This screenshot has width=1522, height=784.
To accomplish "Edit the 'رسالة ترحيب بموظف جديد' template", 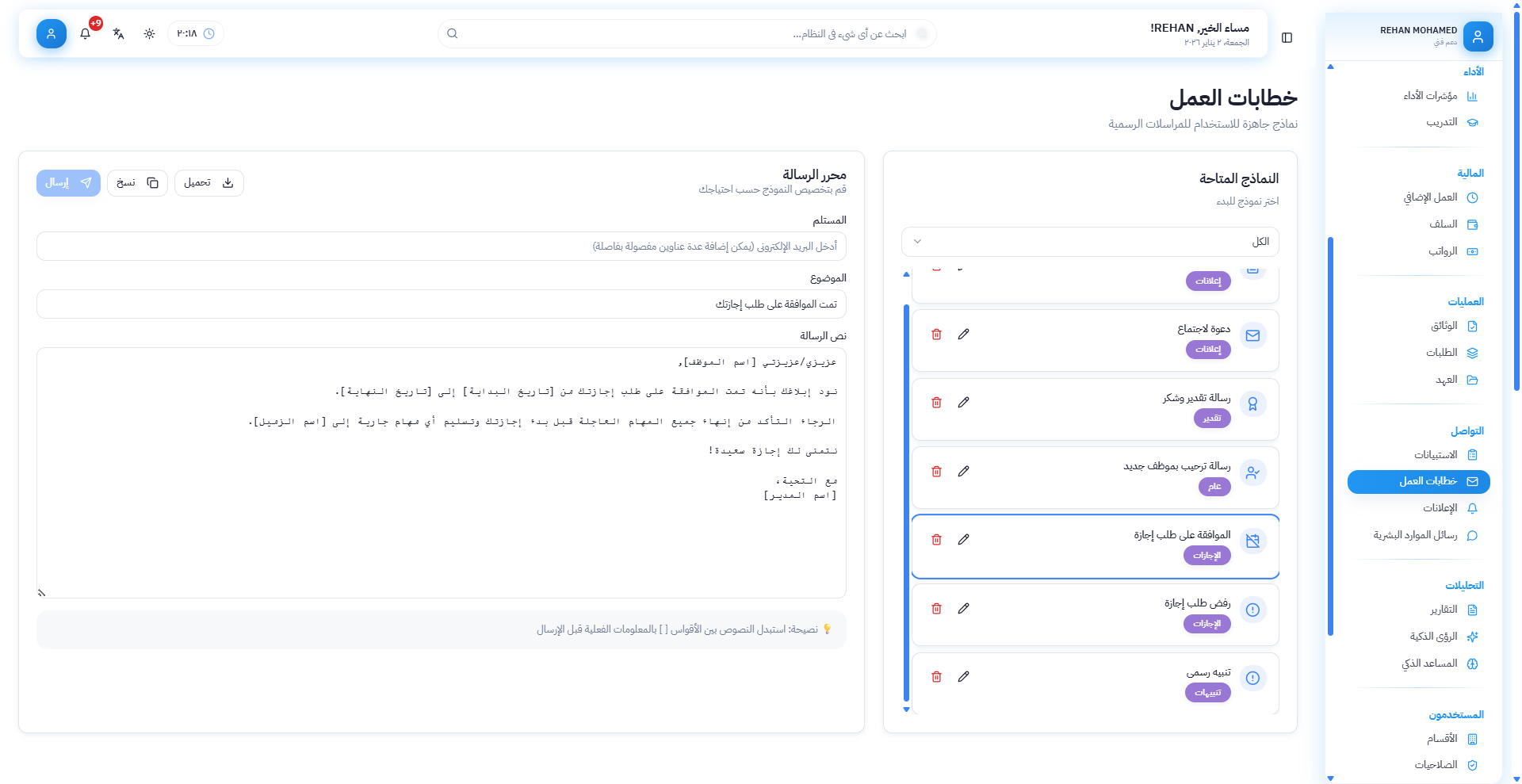I will 963,472.
